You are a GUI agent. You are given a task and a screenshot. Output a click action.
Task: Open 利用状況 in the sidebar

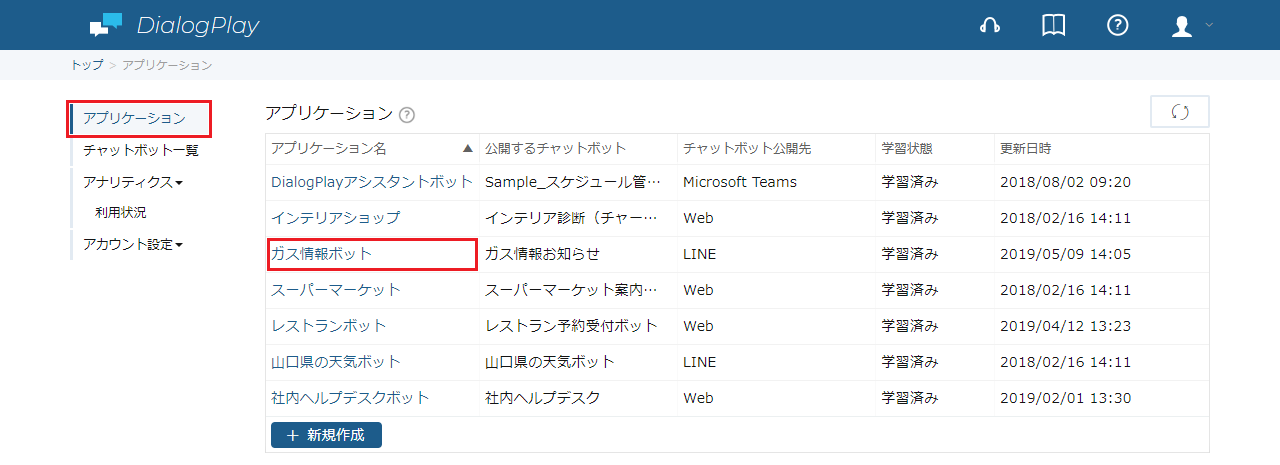pyautogui.click(x=121, y=212)
